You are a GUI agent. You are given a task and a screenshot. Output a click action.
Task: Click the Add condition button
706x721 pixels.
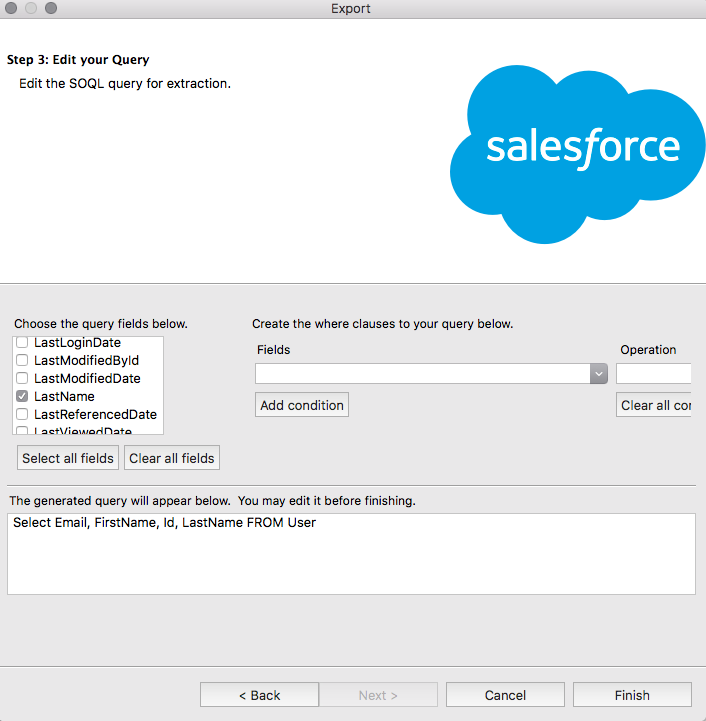[302, 405]
